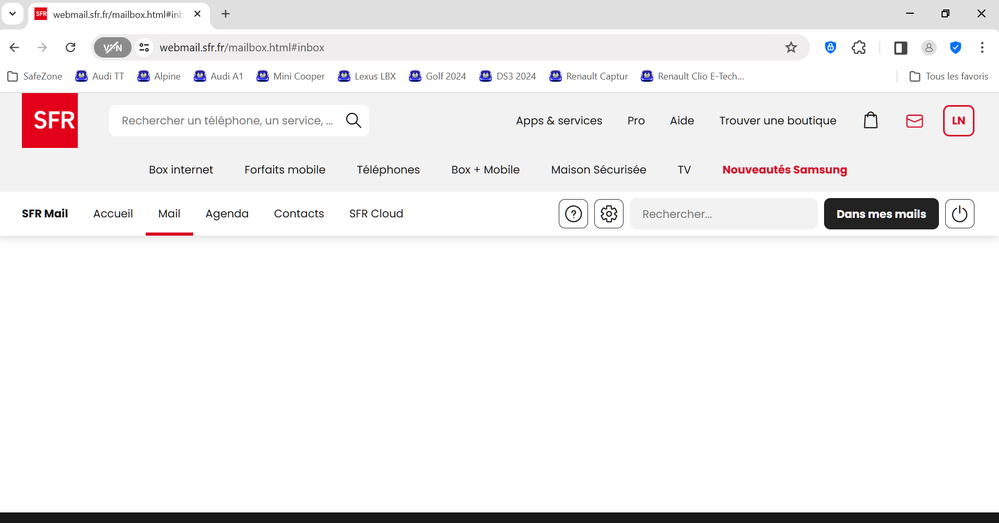Image resolution: width=999 pixels, height=523 pixels.
Task: Click the Rechercher mail search field
Action: click(x=723, y=214)
